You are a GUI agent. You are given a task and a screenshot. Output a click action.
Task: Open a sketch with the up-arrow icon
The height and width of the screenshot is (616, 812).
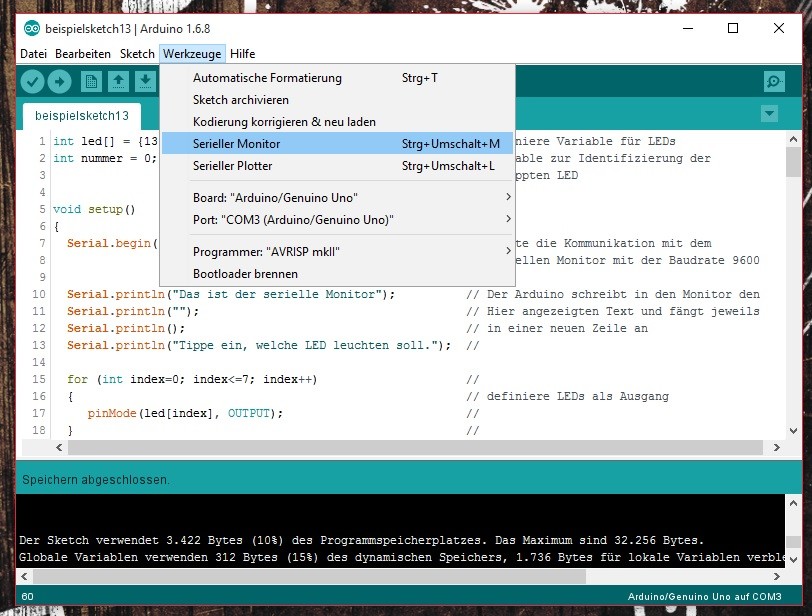tap(119, 81)
